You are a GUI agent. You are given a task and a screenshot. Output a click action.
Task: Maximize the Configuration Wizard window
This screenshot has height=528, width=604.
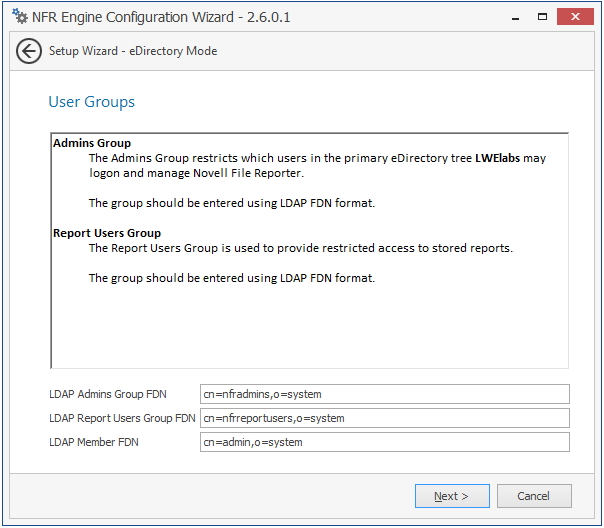click(540, 17)
